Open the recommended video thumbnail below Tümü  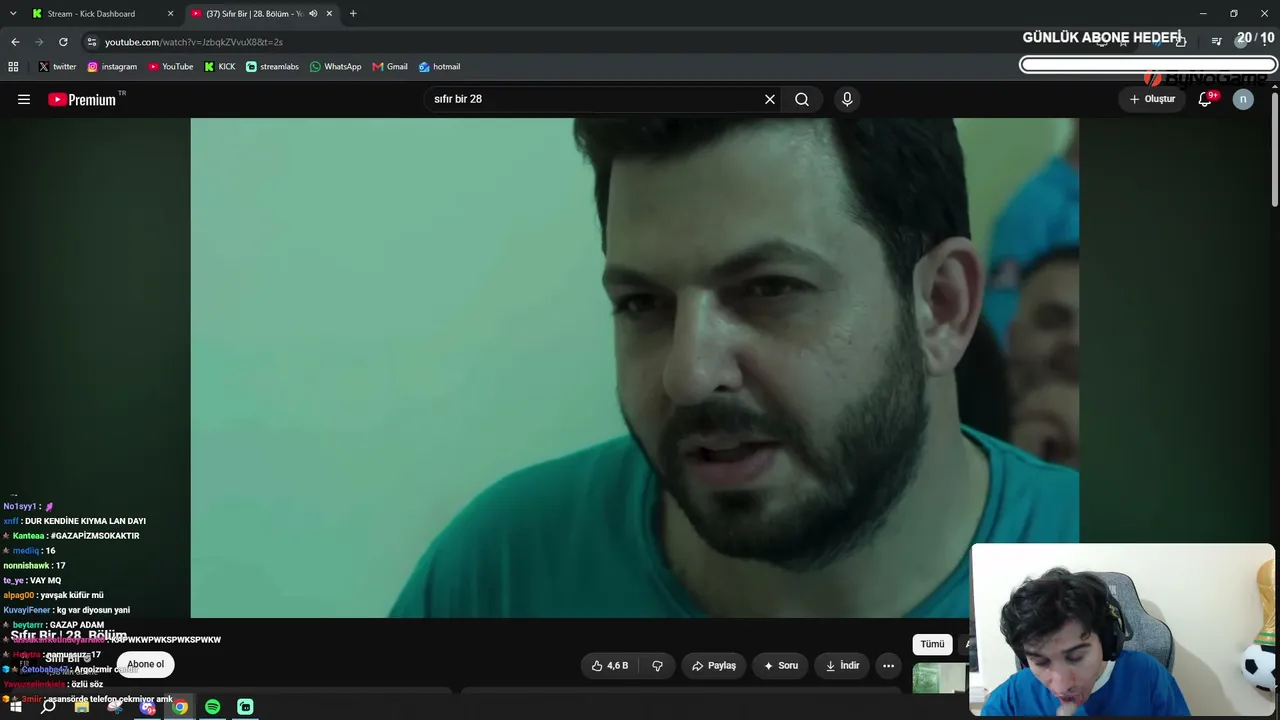[x=940, y=679]
